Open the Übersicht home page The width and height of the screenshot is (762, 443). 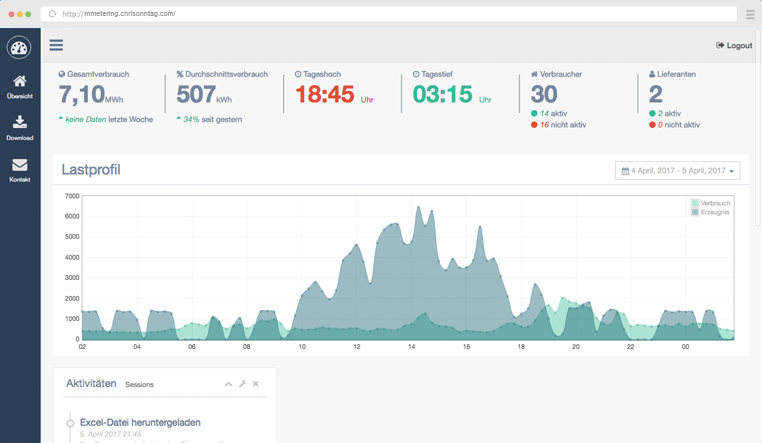19,86
